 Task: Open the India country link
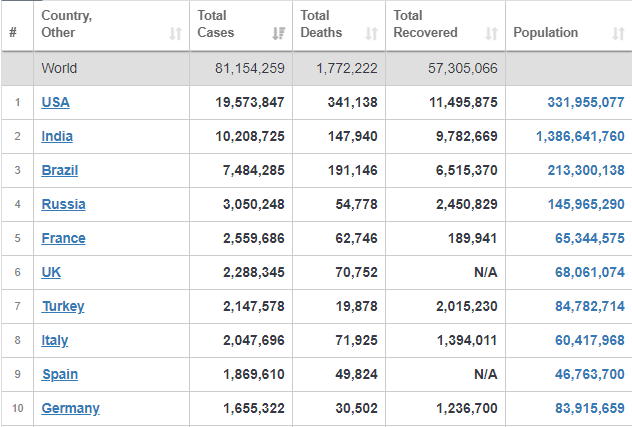pos(57,136)
